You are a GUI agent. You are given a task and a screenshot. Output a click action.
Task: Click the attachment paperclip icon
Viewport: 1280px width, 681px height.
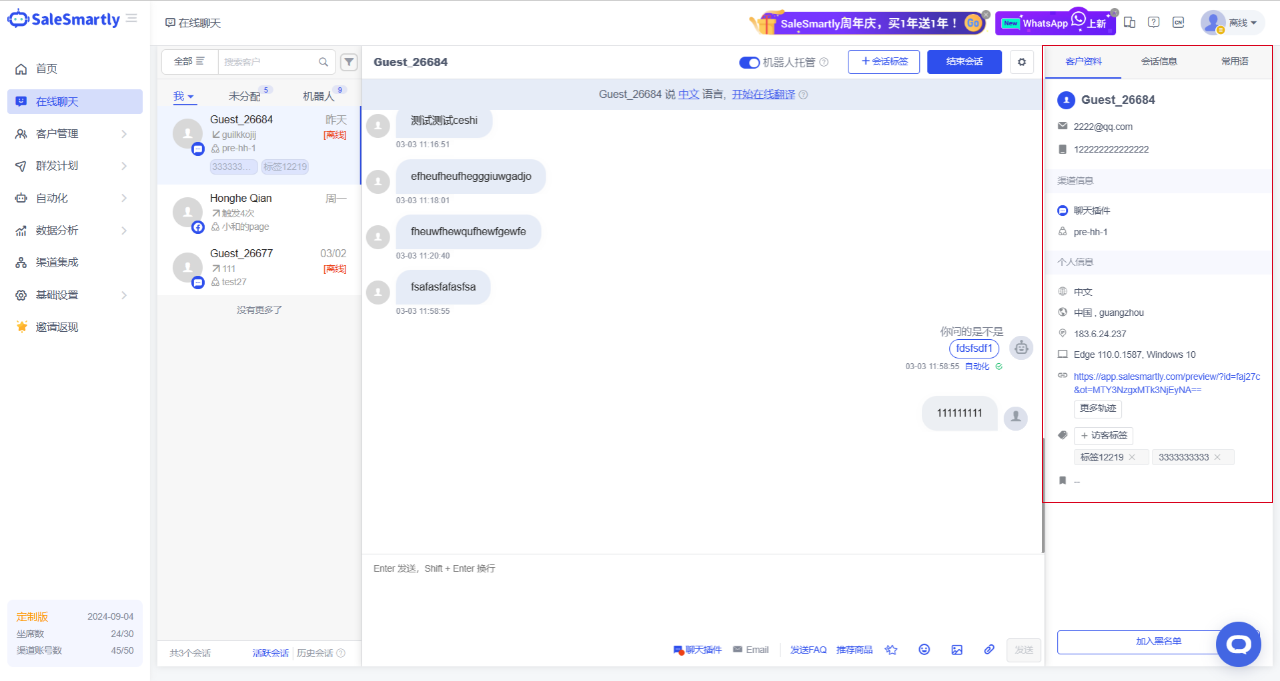pyautogui.click(x=989, y=650)
